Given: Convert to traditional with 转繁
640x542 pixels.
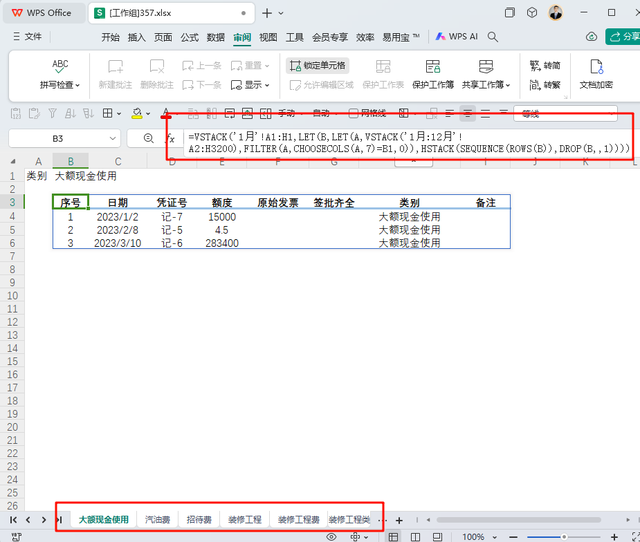Looking at the screenshot, I should 545,85.
